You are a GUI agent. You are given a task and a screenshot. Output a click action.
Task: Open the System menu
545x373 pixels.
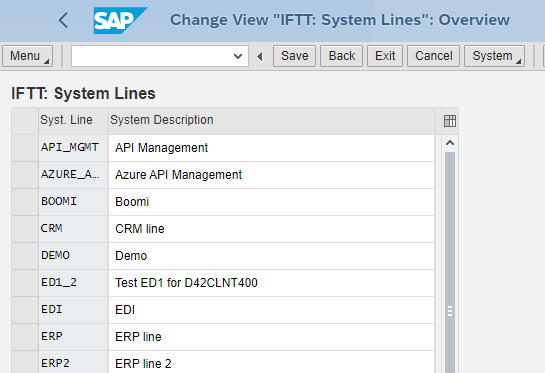pyautogui.click(x=495, y=56)
